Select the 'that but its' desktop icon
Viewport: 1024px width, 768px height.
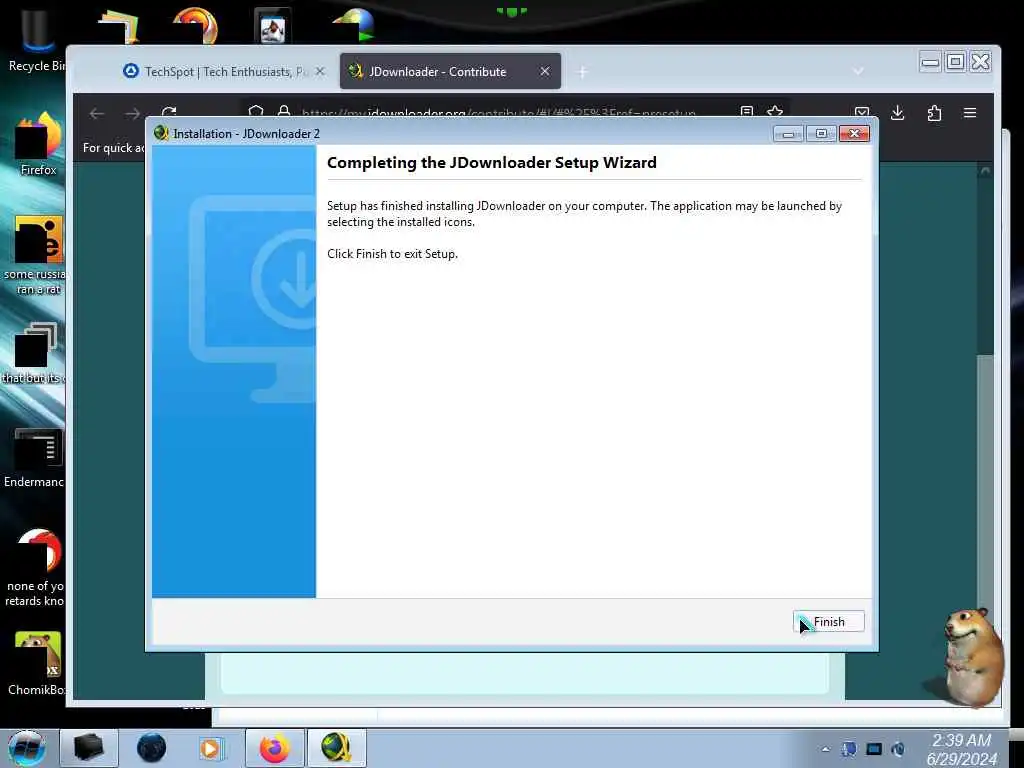34,353
